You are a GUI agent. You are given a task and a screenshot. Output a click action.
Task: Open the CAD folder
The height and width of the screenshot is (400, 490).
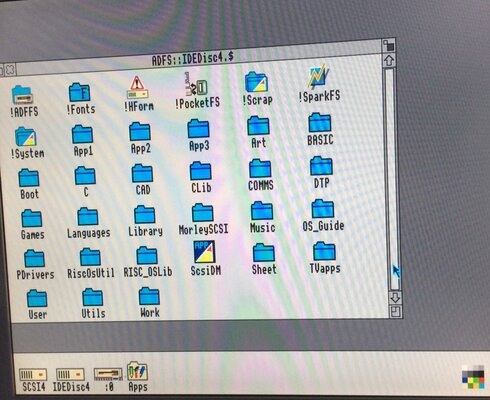142,173
